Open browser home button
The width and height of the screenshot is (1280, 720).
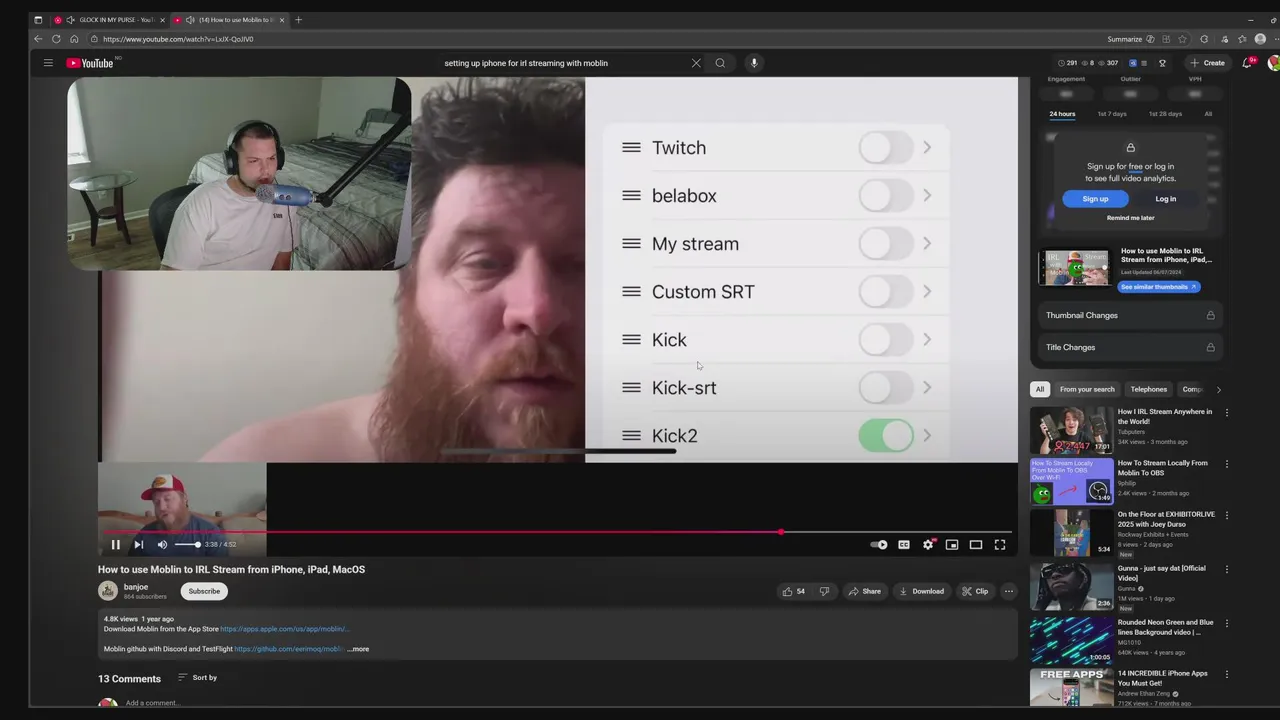(74, 39)
